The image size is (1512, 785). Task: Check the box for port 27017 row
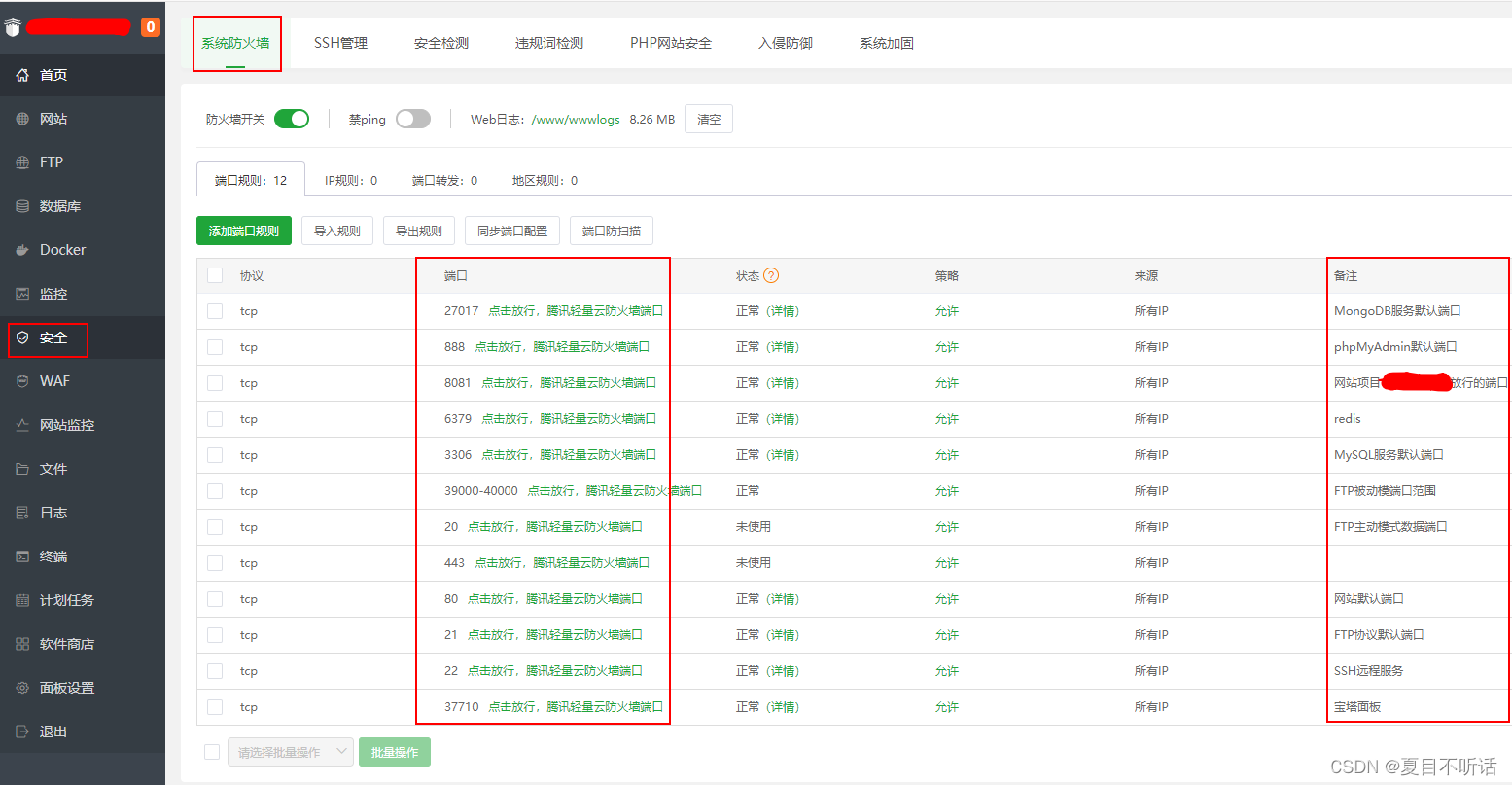(215, 311)
